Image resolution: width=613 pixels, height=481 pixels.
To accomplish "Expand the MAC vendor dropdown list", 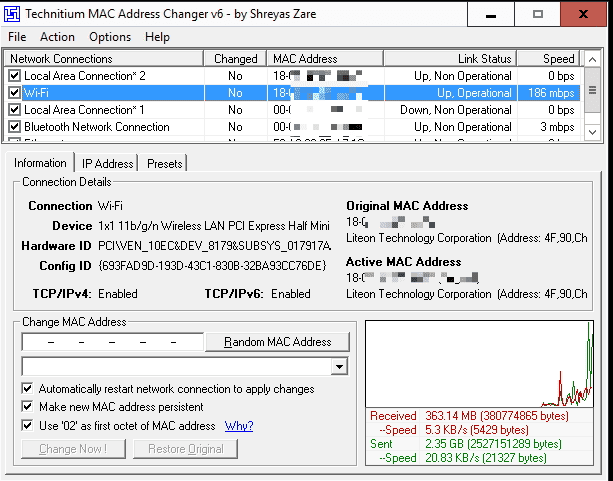I will [x=339, y=367].
